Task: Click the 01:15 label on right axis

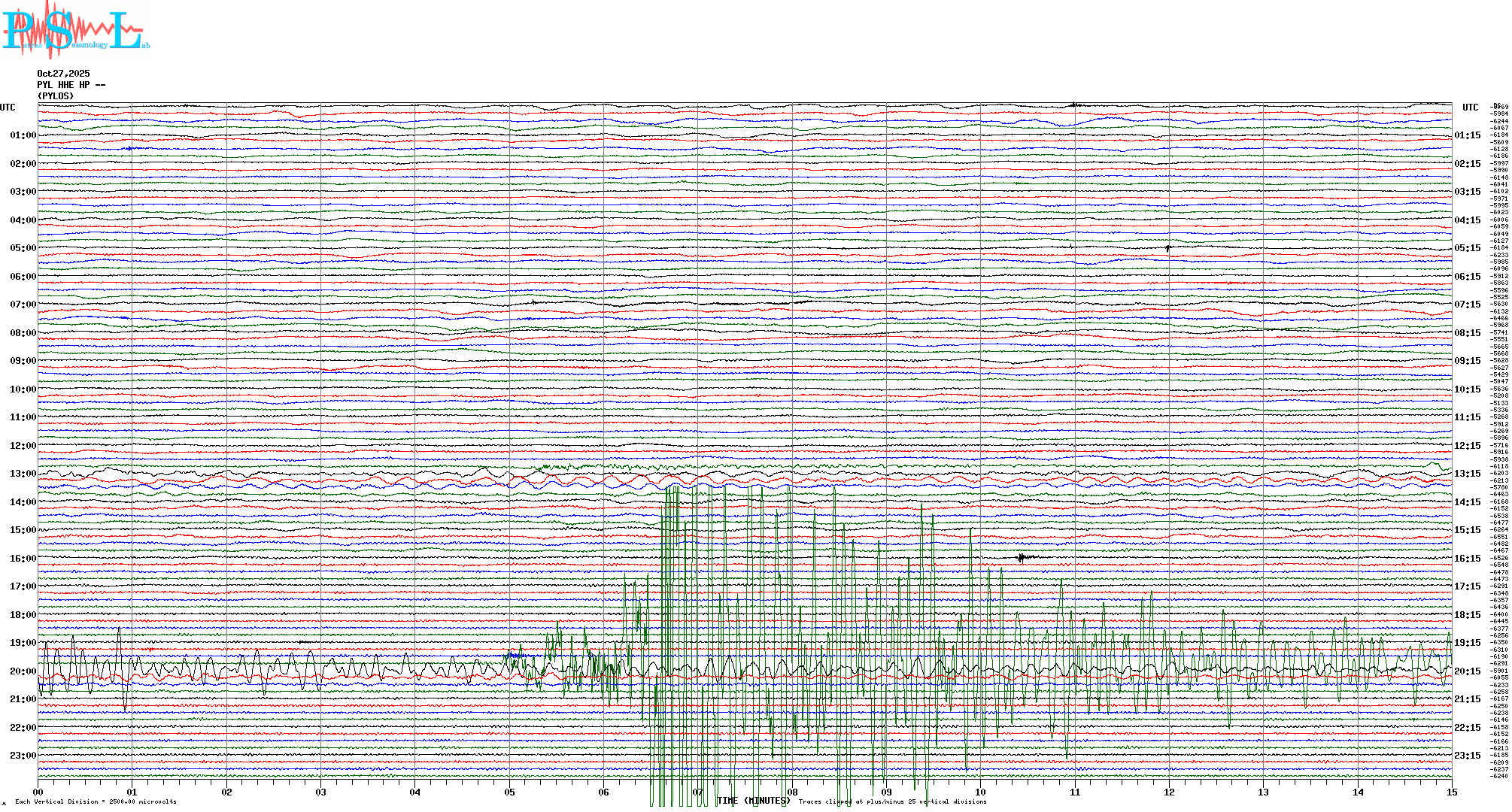Action: pyautogui.click(x=1467, y=135)
